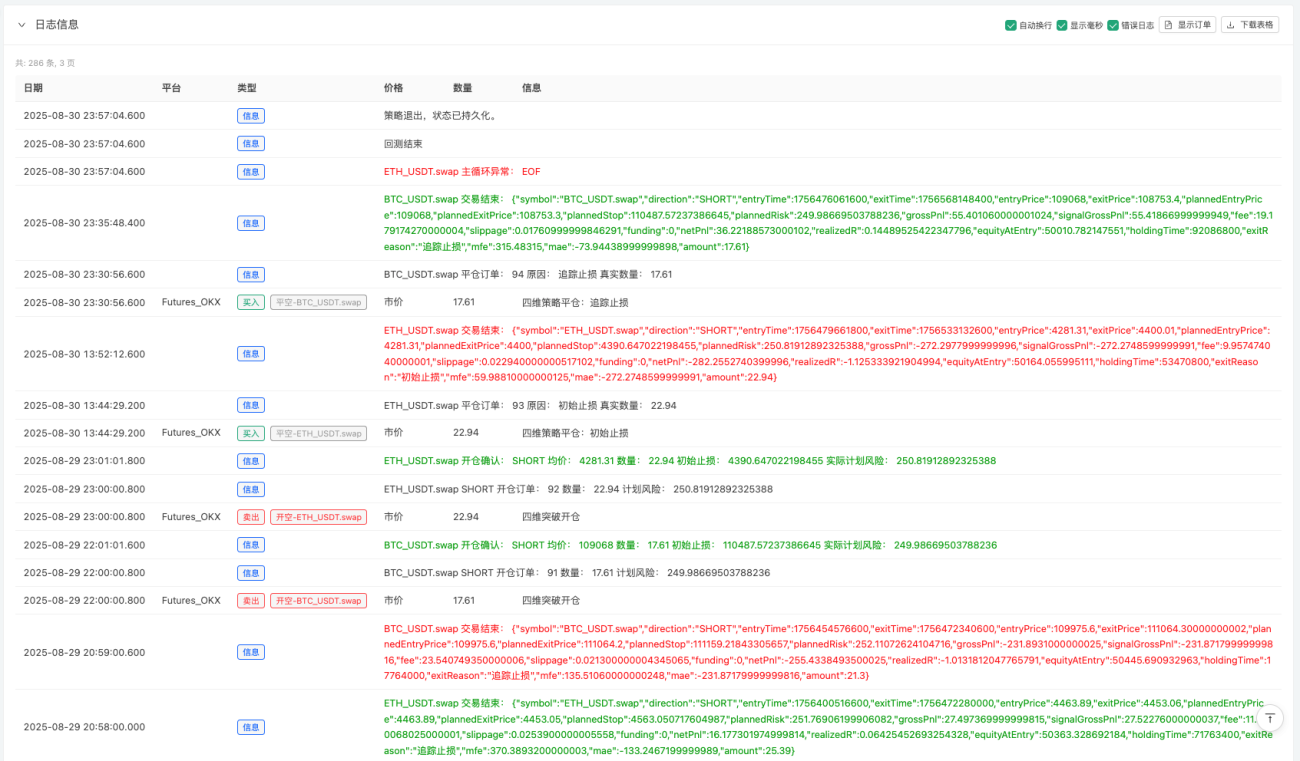This screenshot has width=1300, height=761.
Task: Select the green ETH 交易结束 entry with entryPrice 4463.89
Action: pos(826,727)
